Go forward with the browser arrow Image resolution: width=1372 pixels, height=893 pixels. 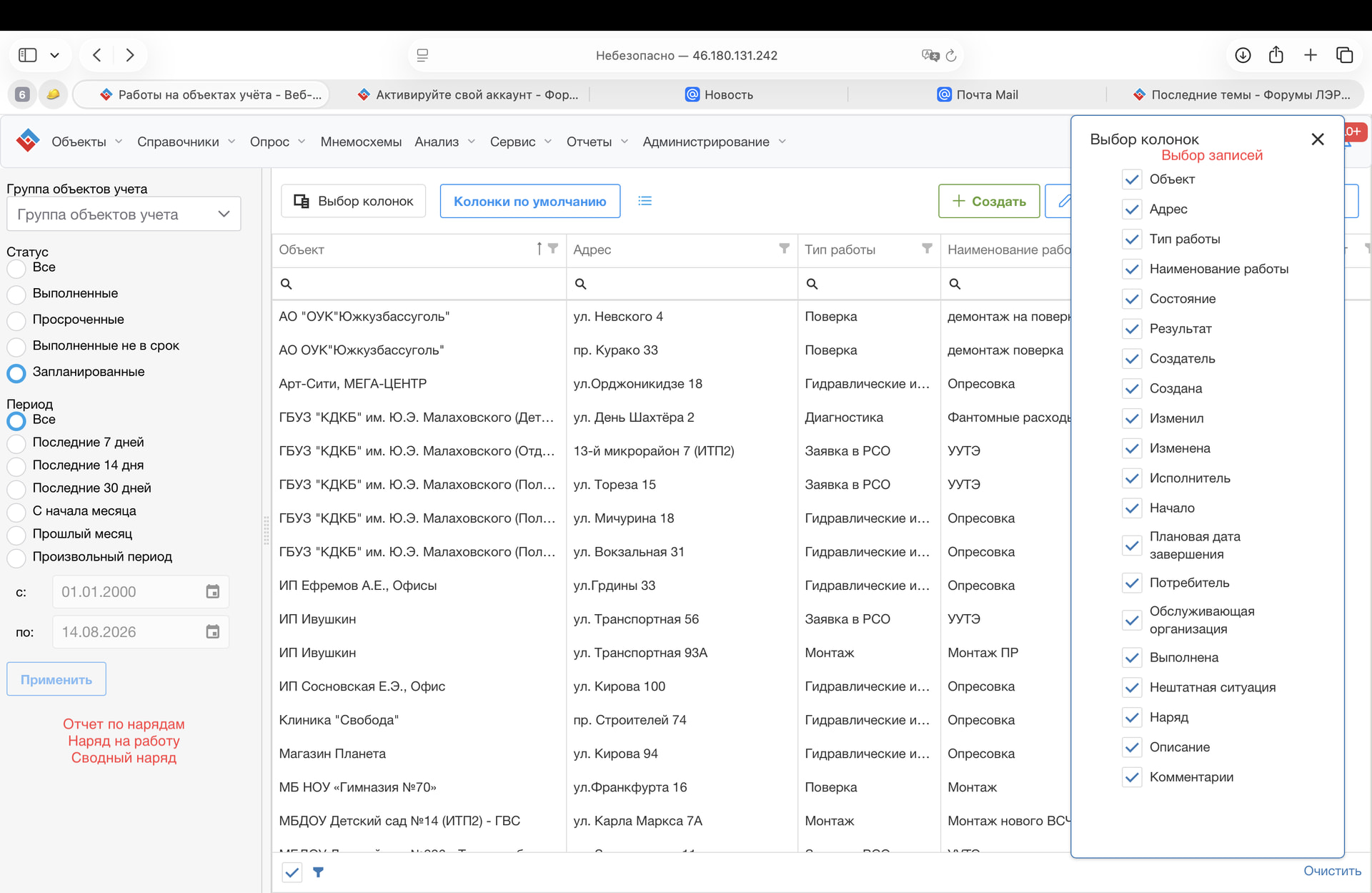(x=130, y=55)
